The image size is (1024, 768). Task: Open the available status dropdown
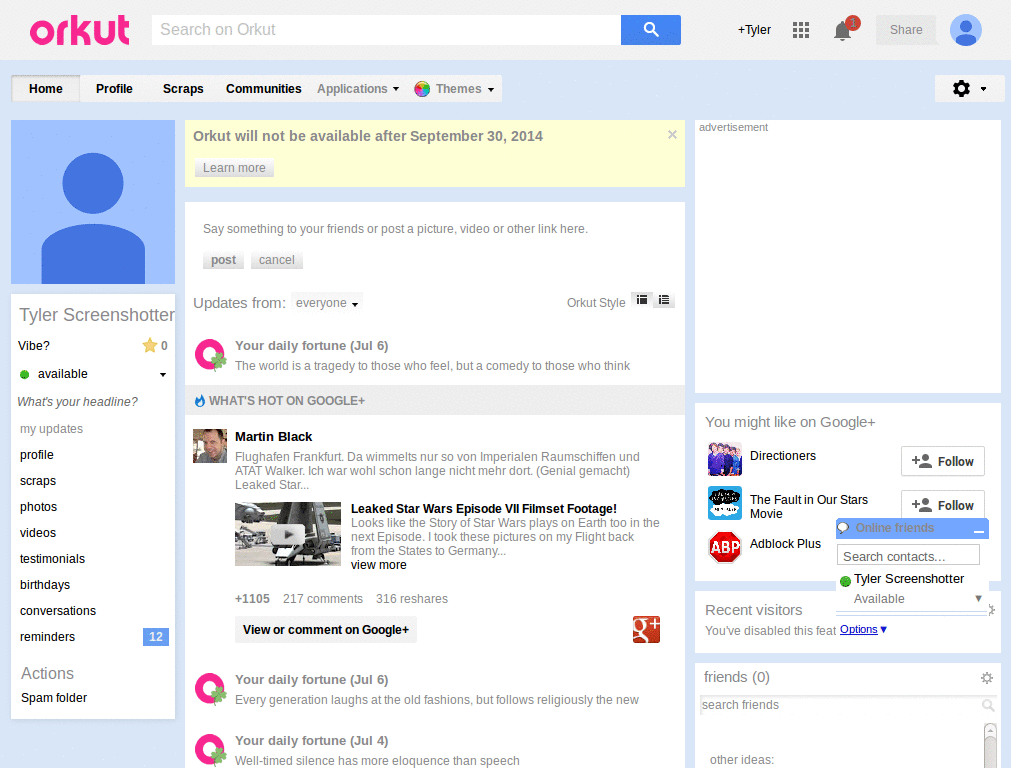click(x=163, y=374)
